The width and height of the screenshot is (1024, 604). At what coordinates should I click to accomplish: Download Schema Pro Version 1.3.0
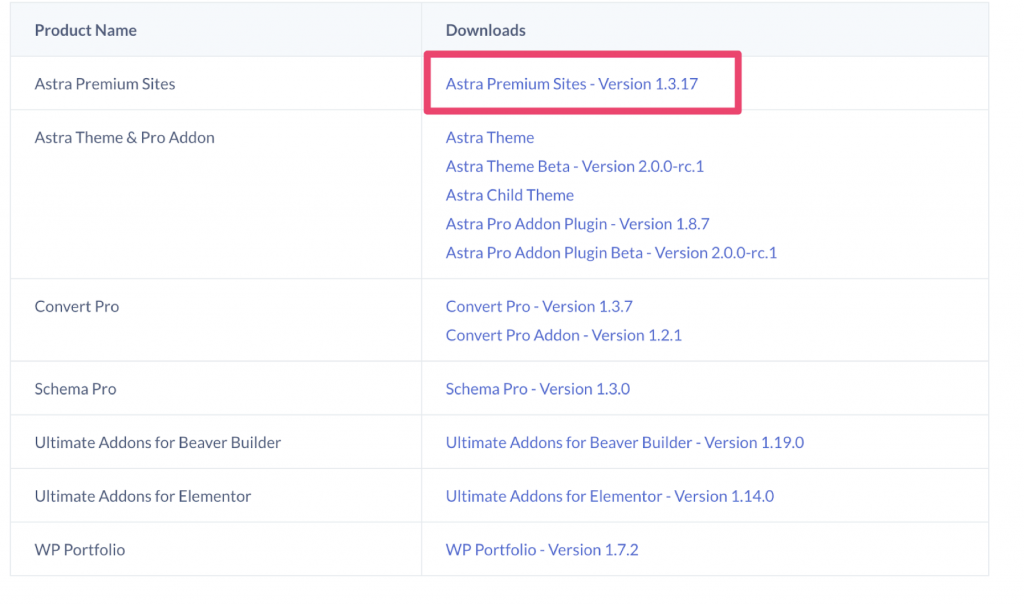click(537, 389)
